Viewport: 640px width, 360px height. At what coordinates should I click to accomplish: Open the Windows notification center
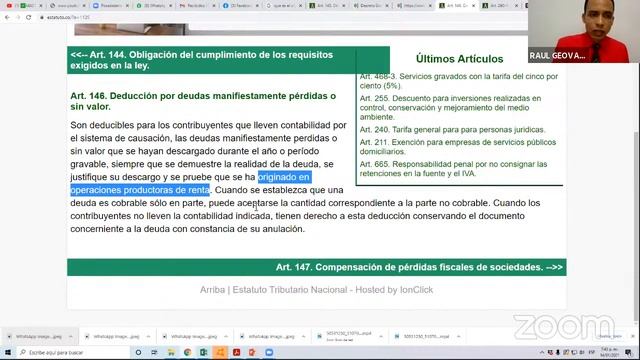point(629,352)
